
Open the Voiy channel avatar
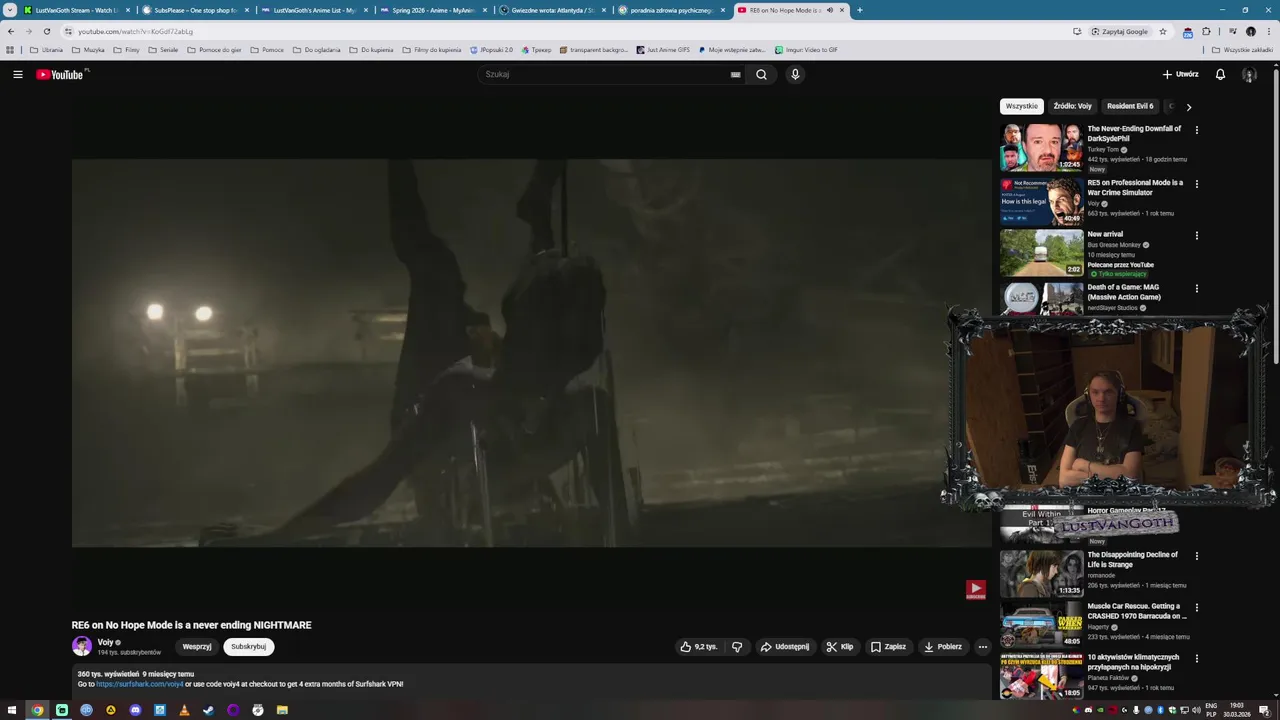(x=82, y=646)
